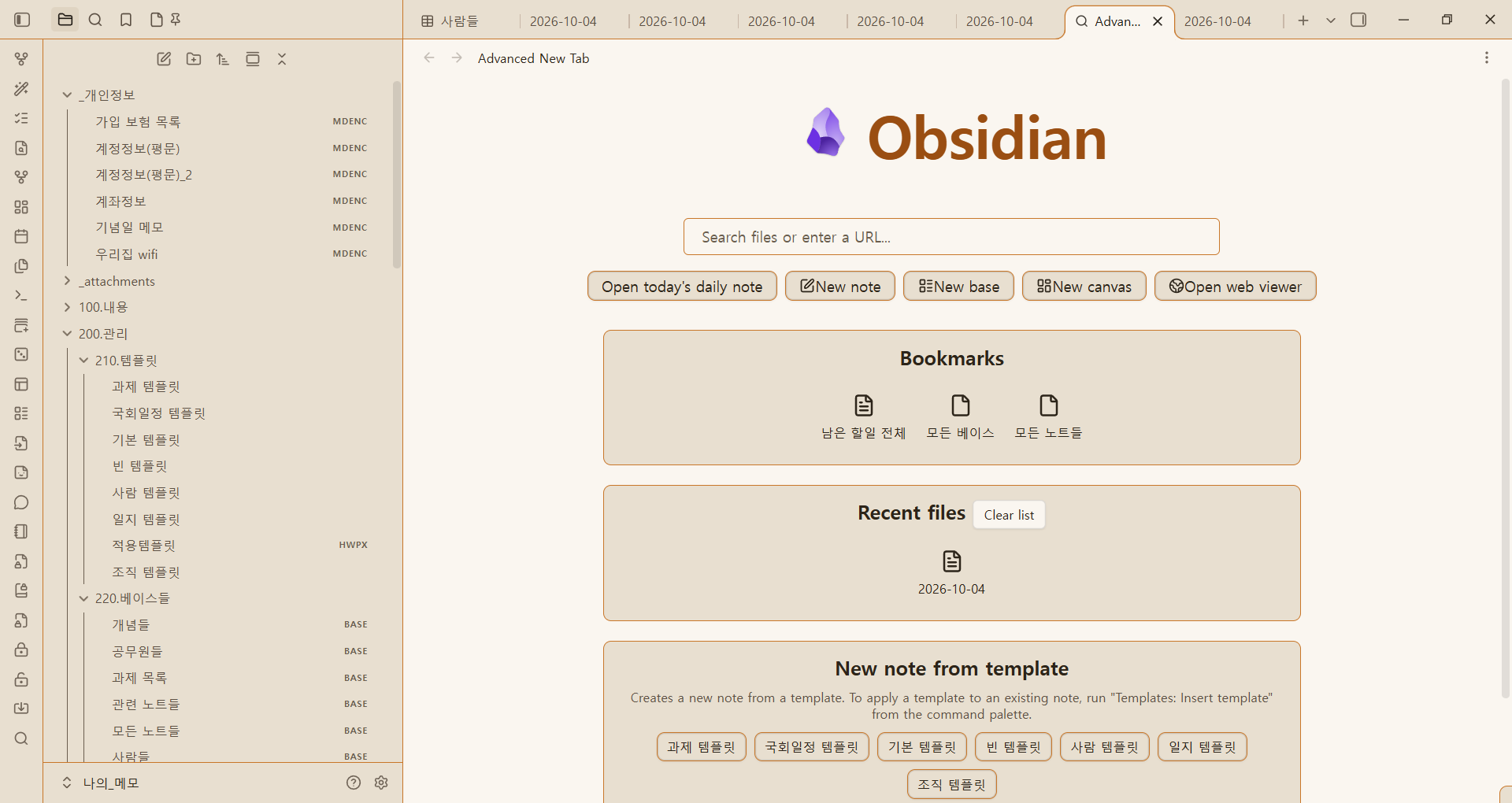Switch to the 사람들 tab

[459, 21]
